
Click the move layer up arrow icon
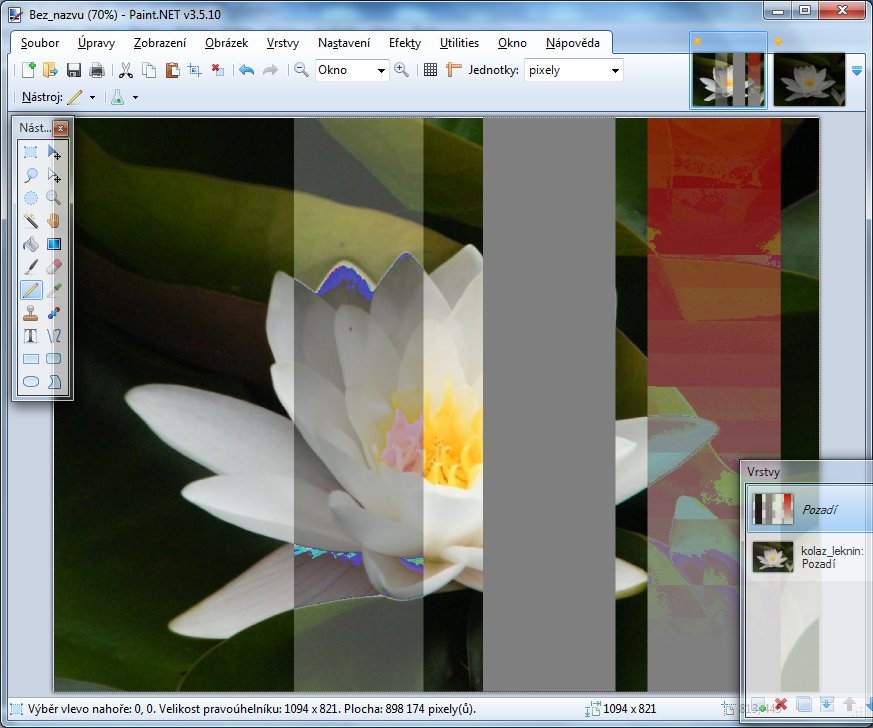(x=850, y=705)
